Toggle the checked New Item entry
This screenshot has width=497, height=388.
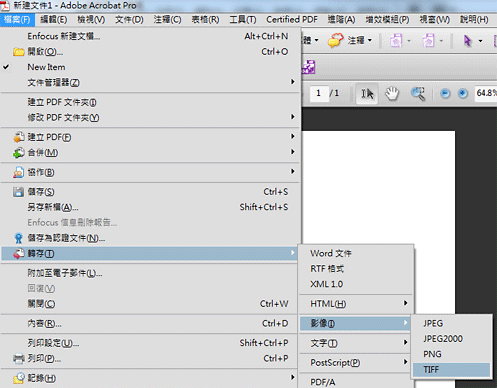click(151, 67)
